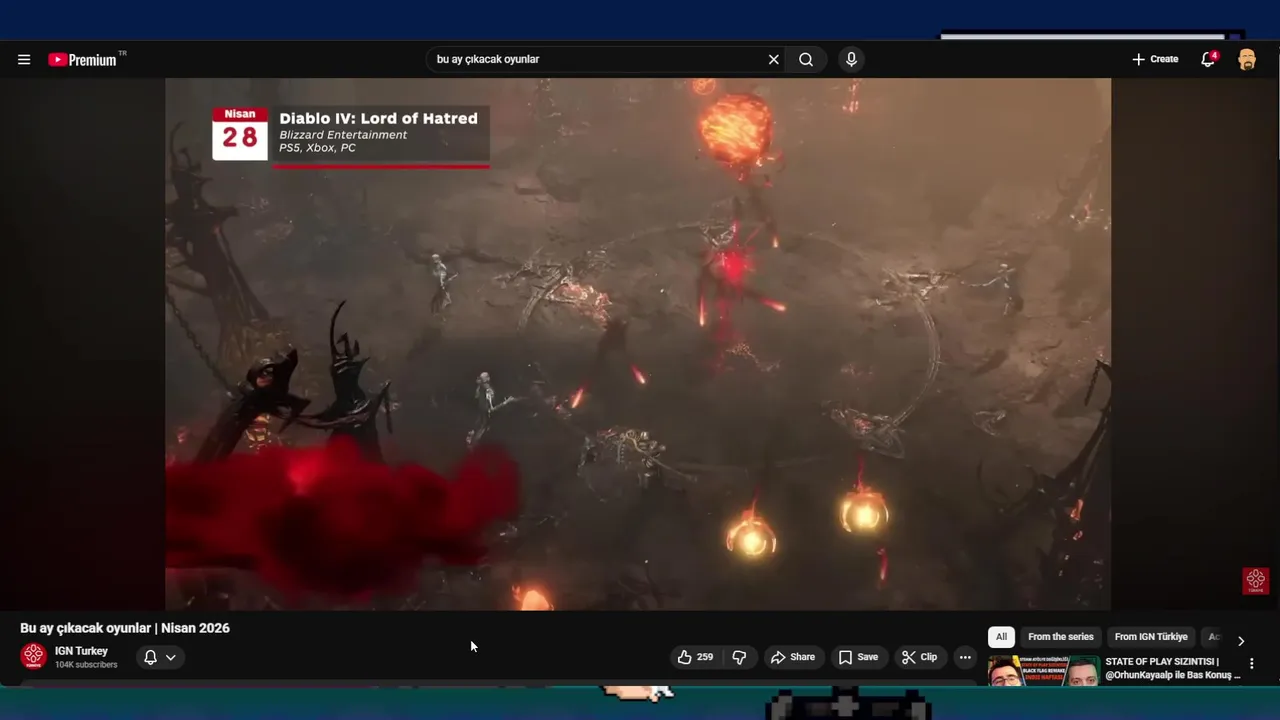This screenshot has width=1280, height=720.
Task: Show next filter chips with arrow
Action: [x=1241, y=641]
